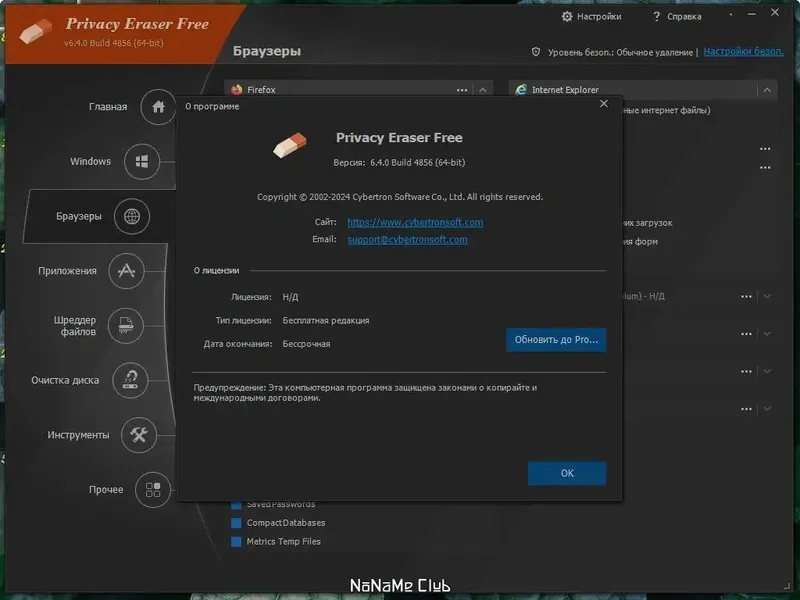
Task: Open the Firefox three-dots options menu
Action: 462,90
